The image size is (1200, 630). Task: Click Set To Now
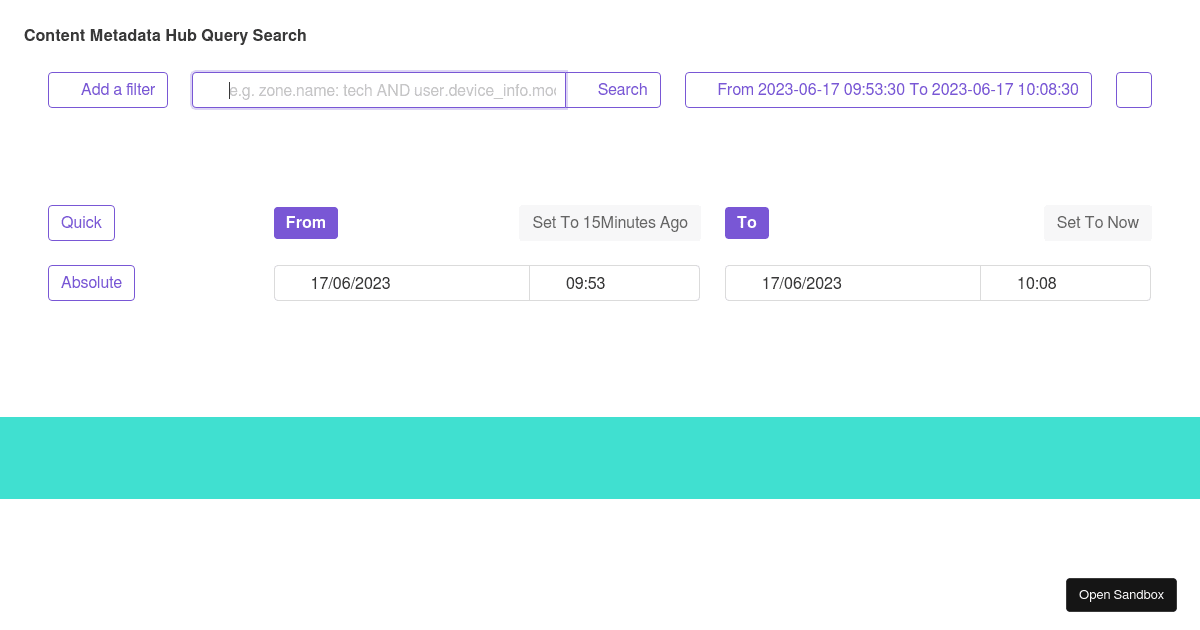click(x=1097, y=222)
